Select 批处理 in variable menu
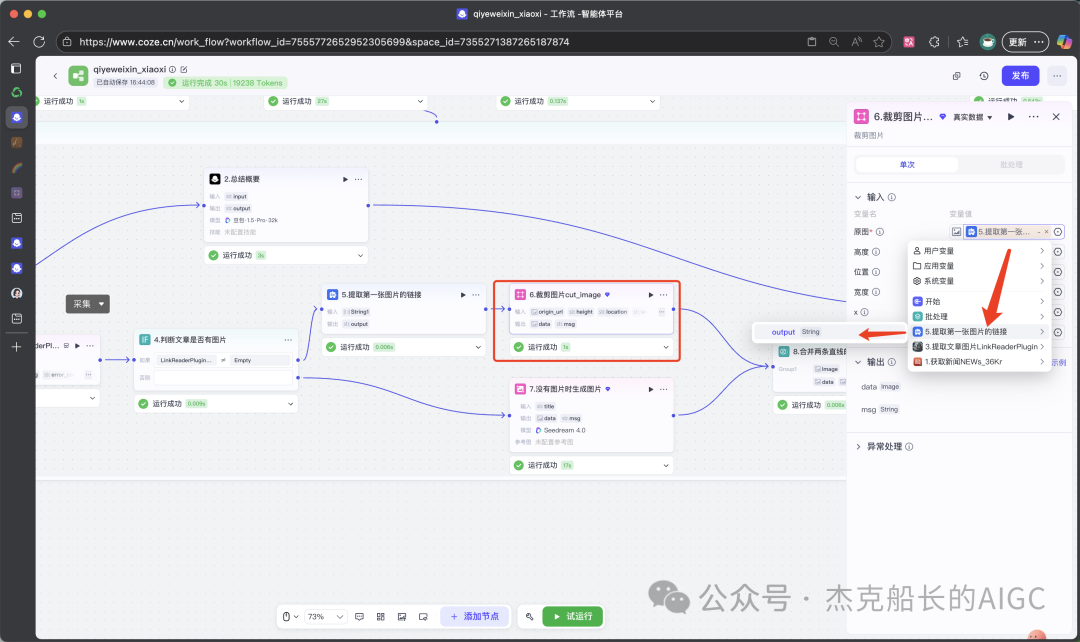Image resolution: width=1080 pixels, height=642 pixels. (x=979, y=317)
